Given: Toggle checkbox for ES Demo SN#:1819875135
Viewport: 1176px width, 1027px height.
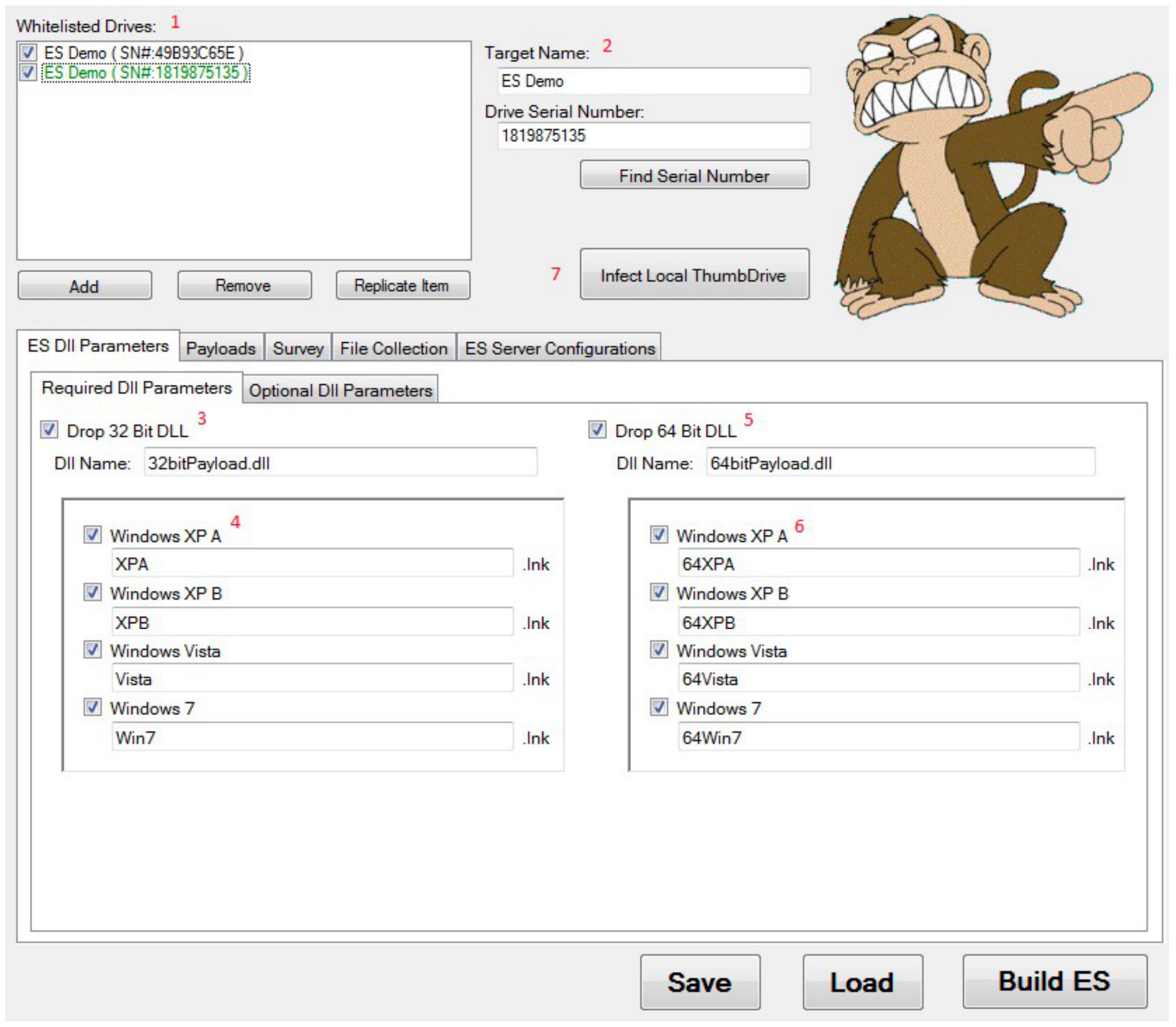Looking at the screenshot, I should coord(27,72).
